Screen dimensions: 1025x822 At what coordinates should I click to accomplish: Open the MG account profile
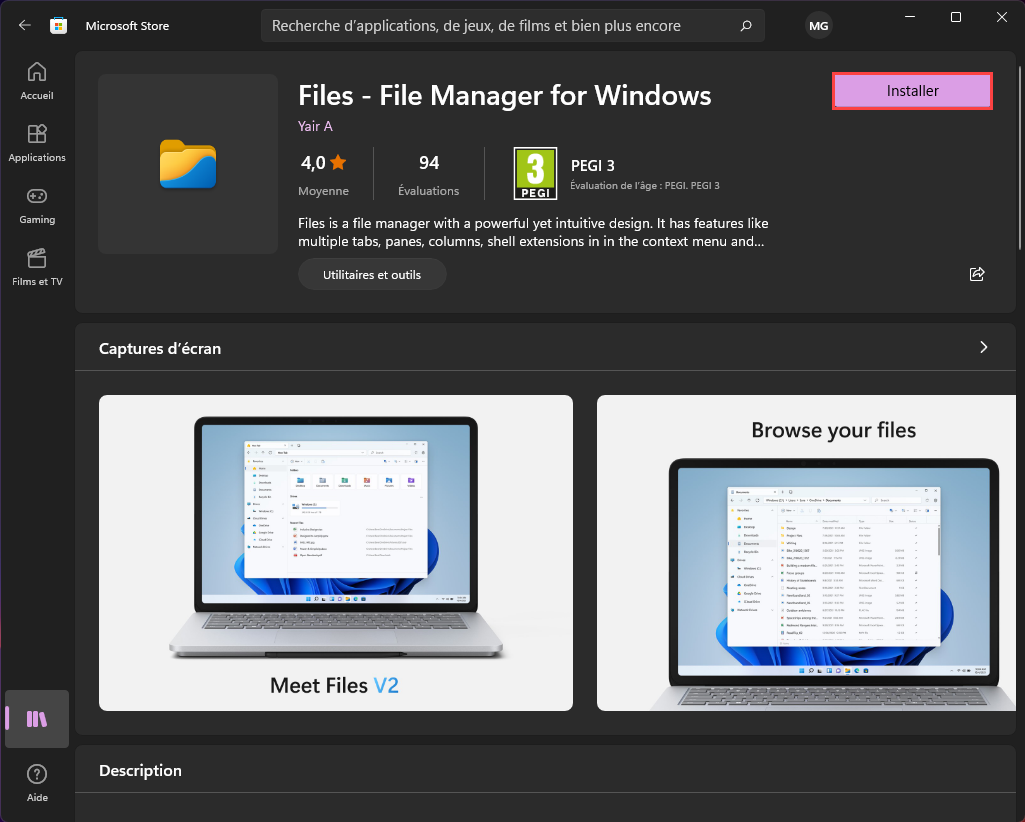(x=818, y=26)
